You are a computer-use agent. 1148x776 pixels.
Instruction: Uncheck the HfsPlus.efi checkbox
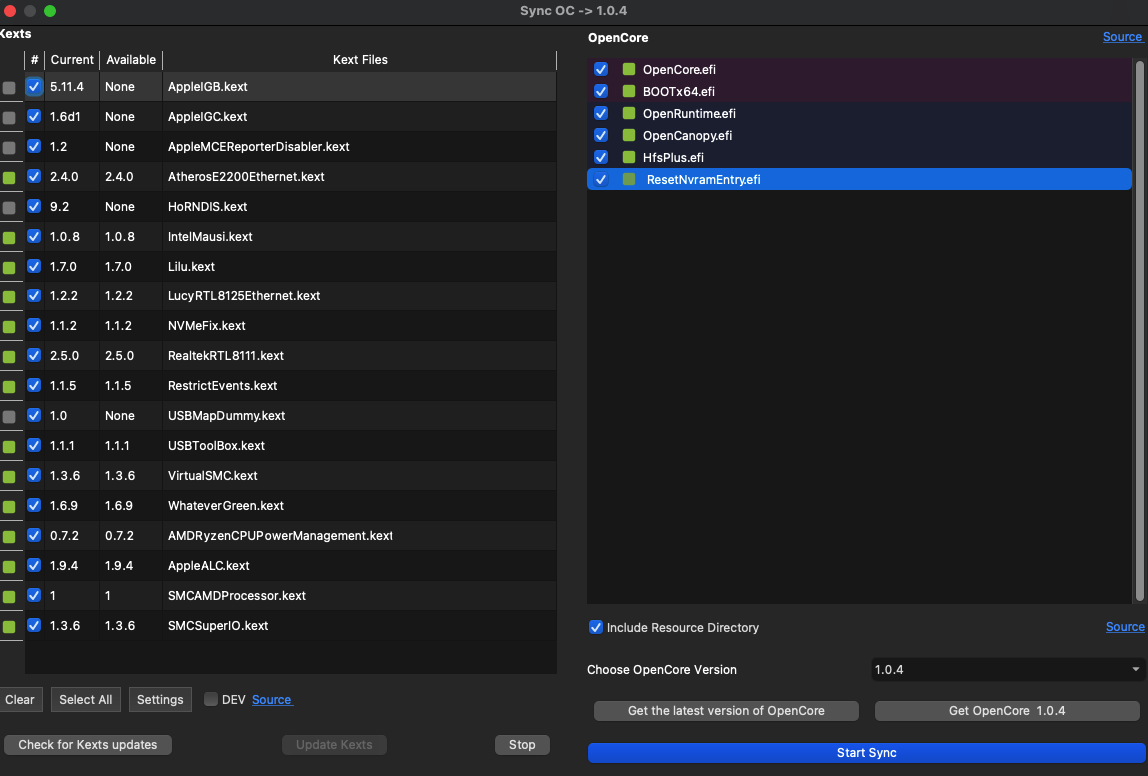(x=601, y=157)
